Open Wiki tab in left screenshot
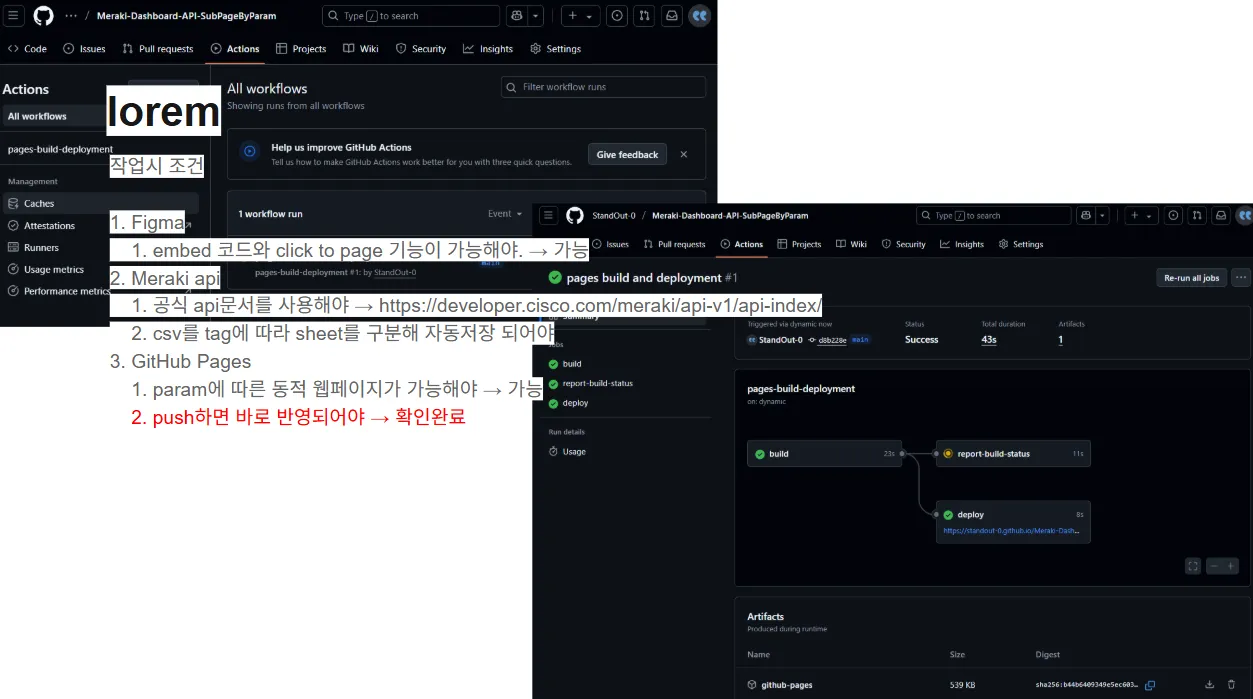The image size is (1253, 699). (361, 48)
